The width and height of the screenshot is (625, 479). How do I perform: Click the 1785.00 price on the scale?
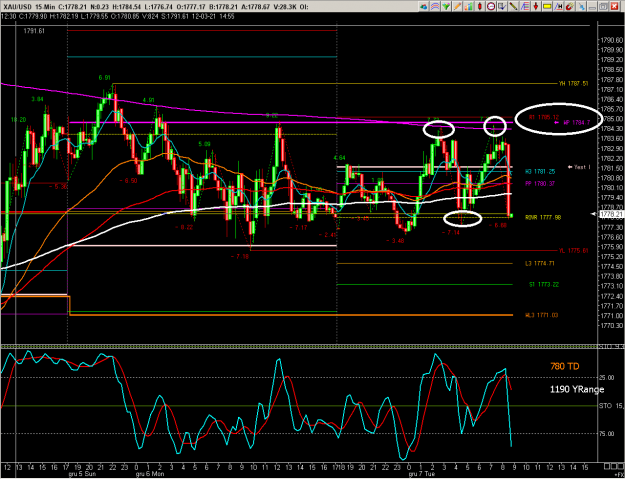click(612, 119)
